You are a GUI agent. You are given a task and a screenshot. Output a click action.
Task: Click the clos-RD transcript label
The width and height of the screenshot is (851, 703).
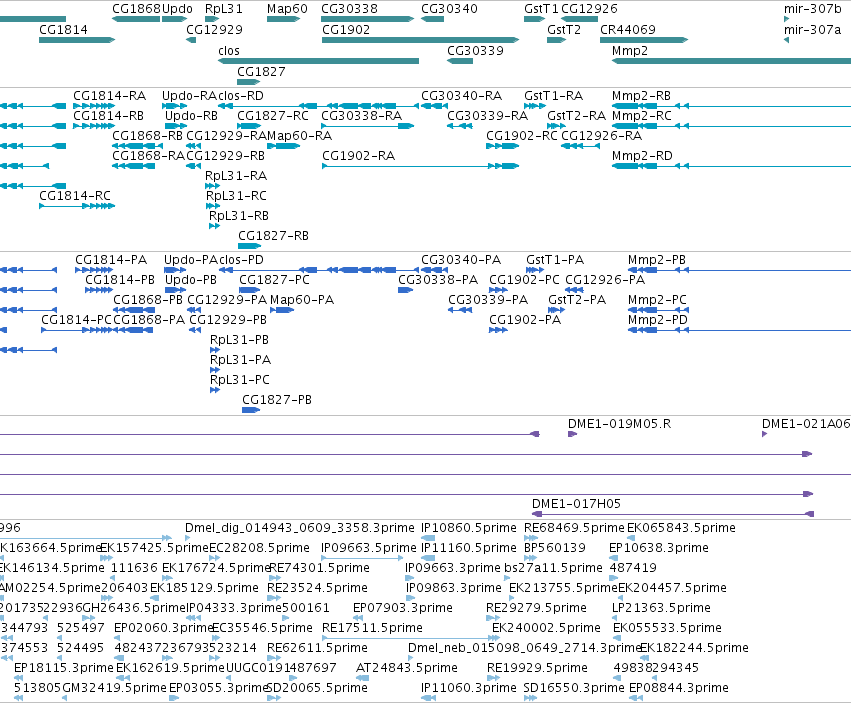(x=241, y=96)
